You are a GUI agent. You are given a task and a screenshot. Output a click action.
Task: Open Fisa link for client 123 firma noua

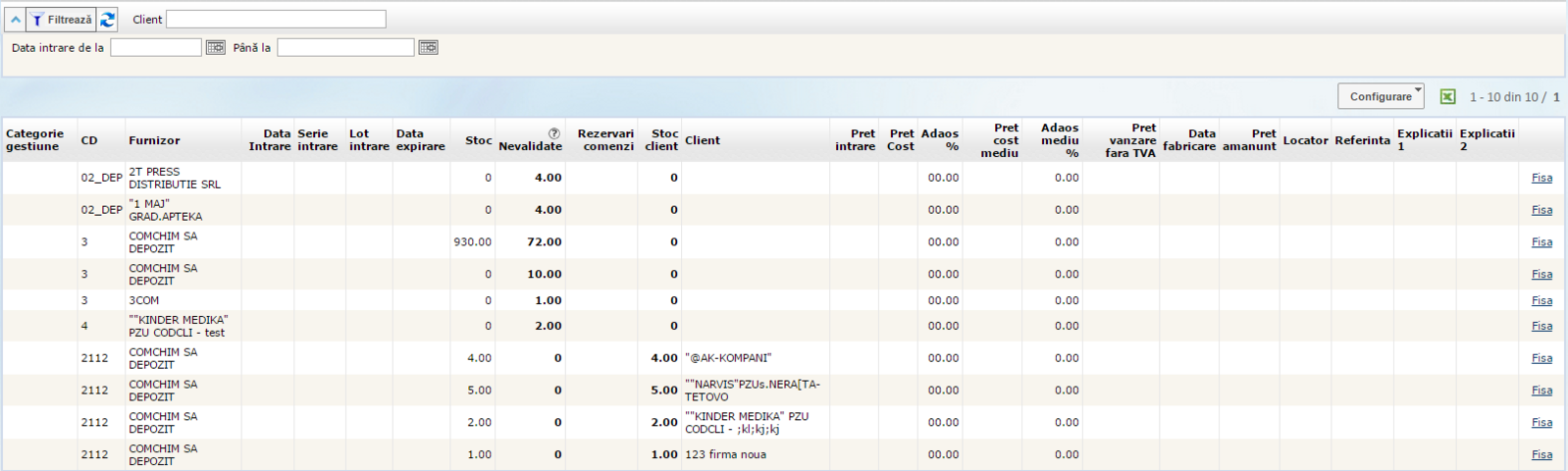[1542, 454]
